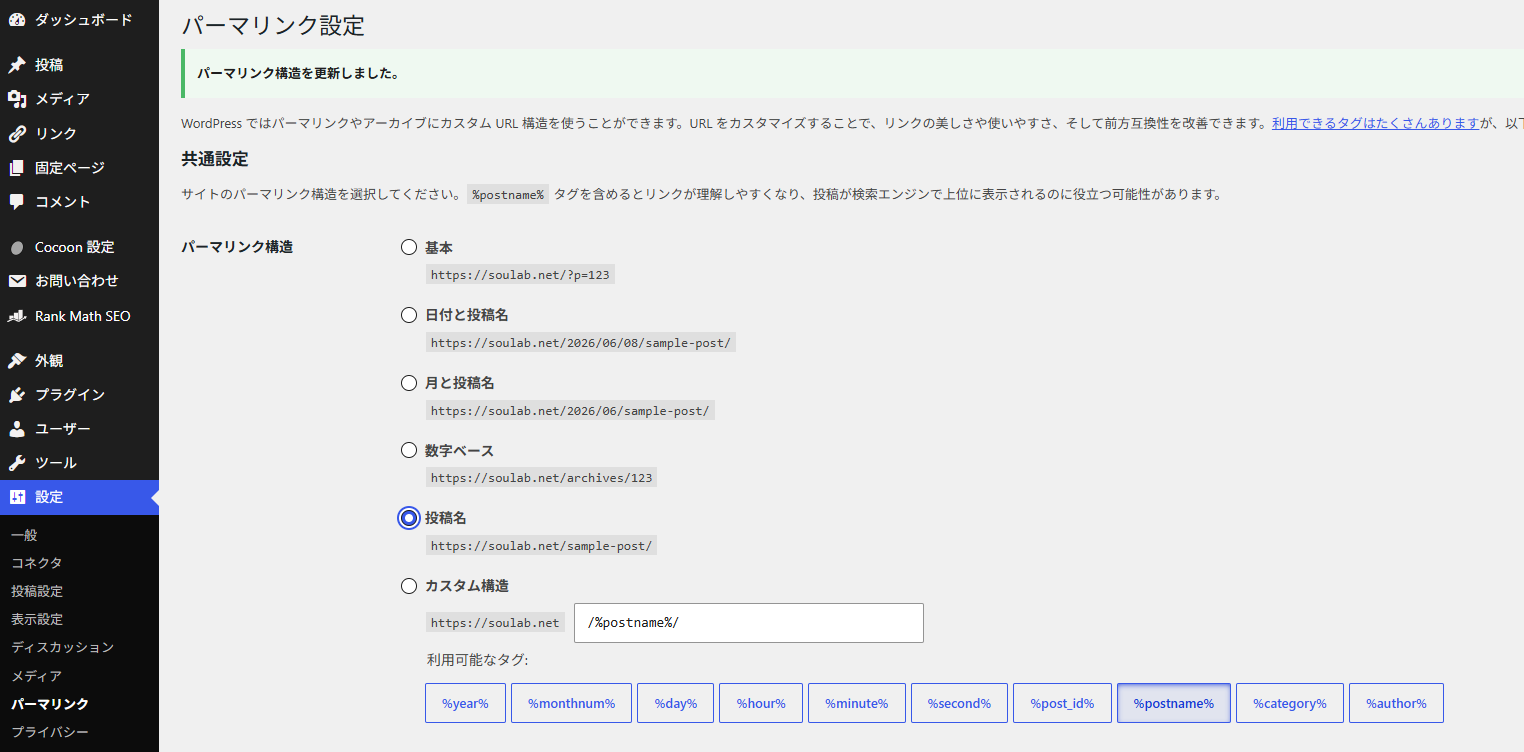Click the speech bubble icon beside コメント
This screenshot has width=1524, height=752.
(x=17, y=201)
